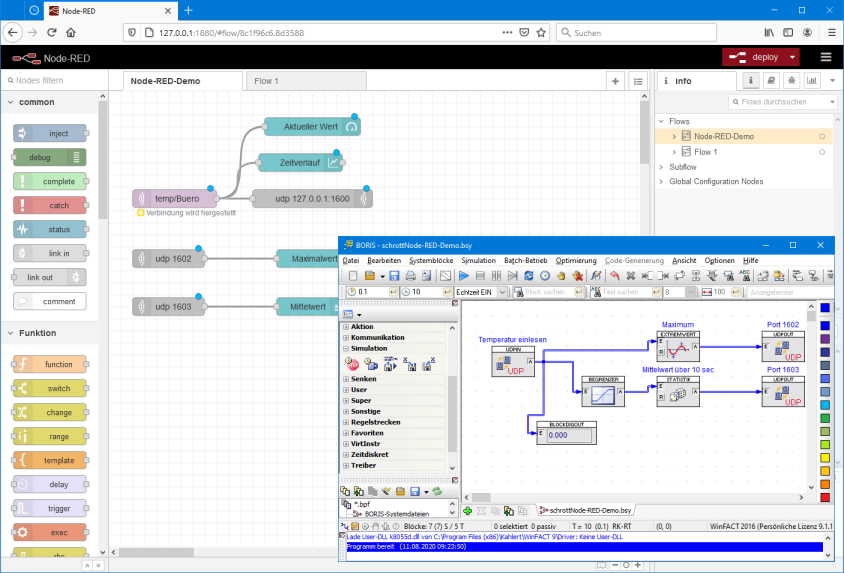Click the Block suchen field in BORIS

point(548,292)
